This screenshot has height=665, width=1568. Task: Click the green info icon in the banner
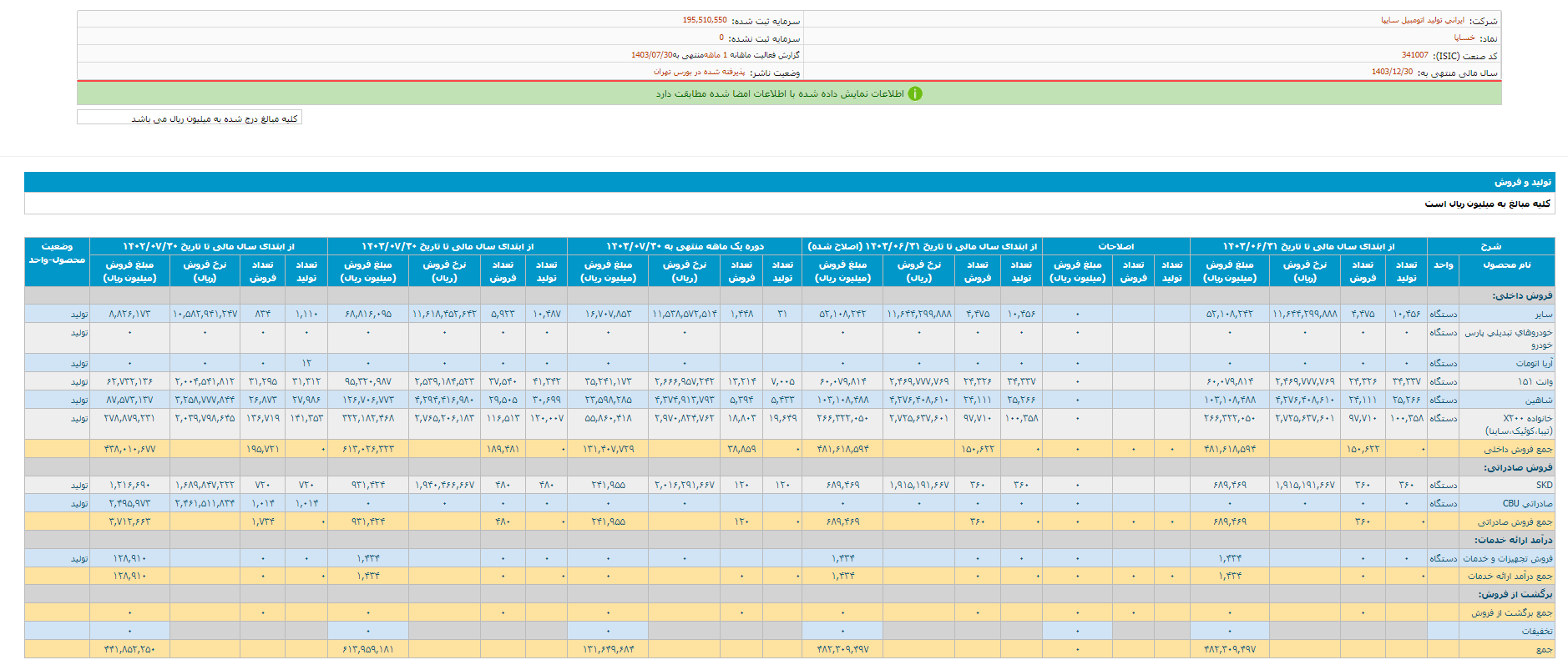[915, 93]
